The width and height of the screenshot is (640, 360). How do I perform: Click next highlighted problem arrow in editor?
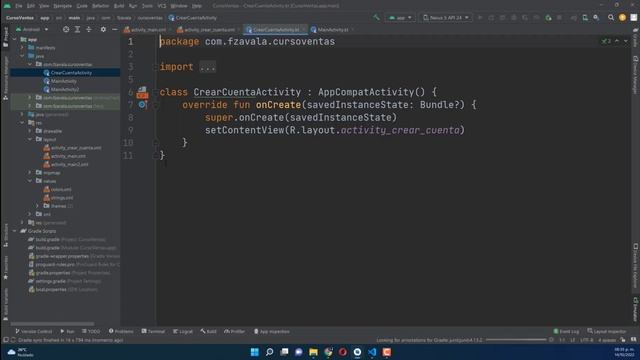(x=625, y=41)
